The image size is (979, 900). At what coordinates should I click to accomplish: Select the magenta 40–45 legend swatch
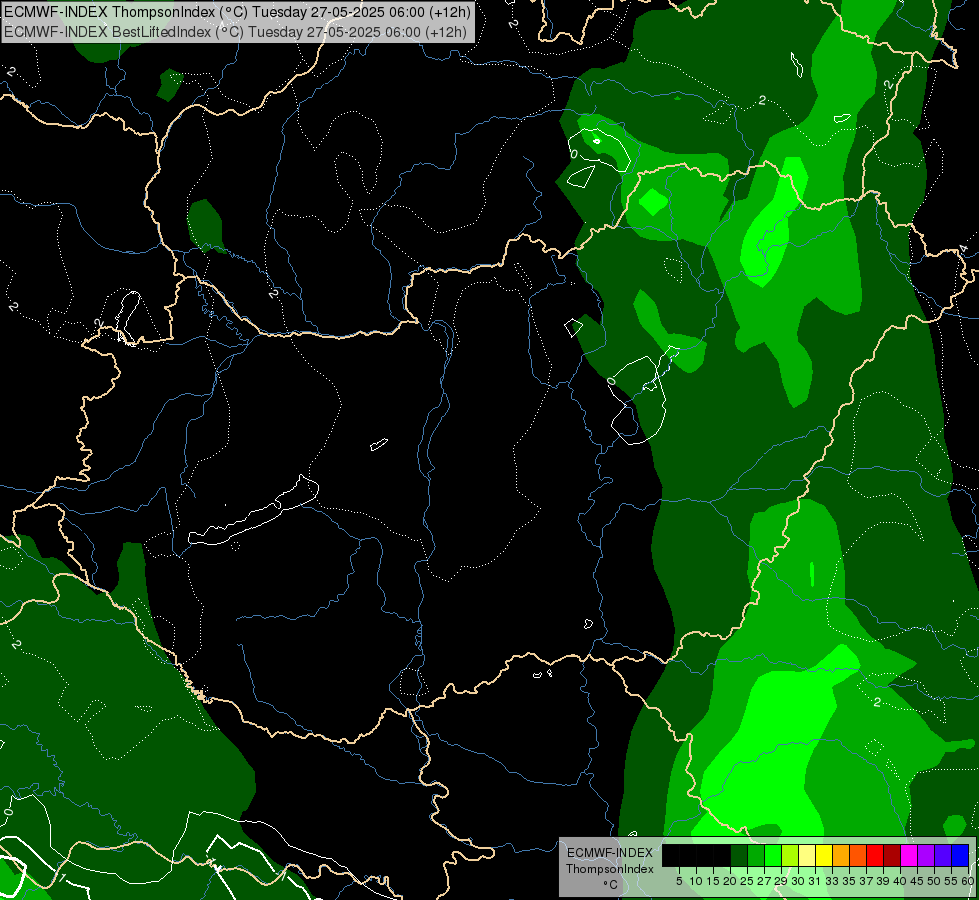pyautogui.click(x=909, y=855)
